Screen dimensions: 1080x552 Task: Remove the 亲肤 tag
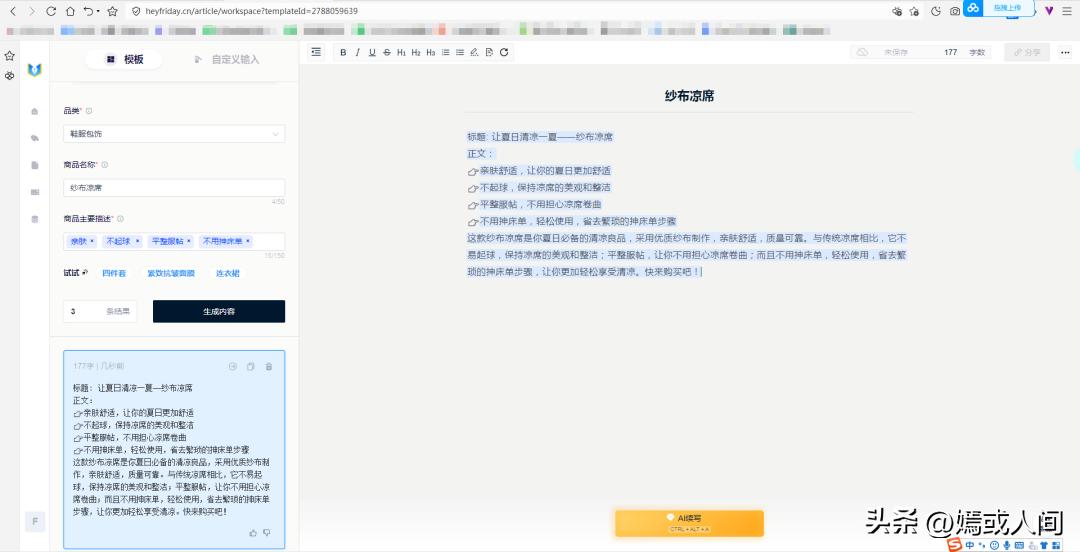coord(92,241)
